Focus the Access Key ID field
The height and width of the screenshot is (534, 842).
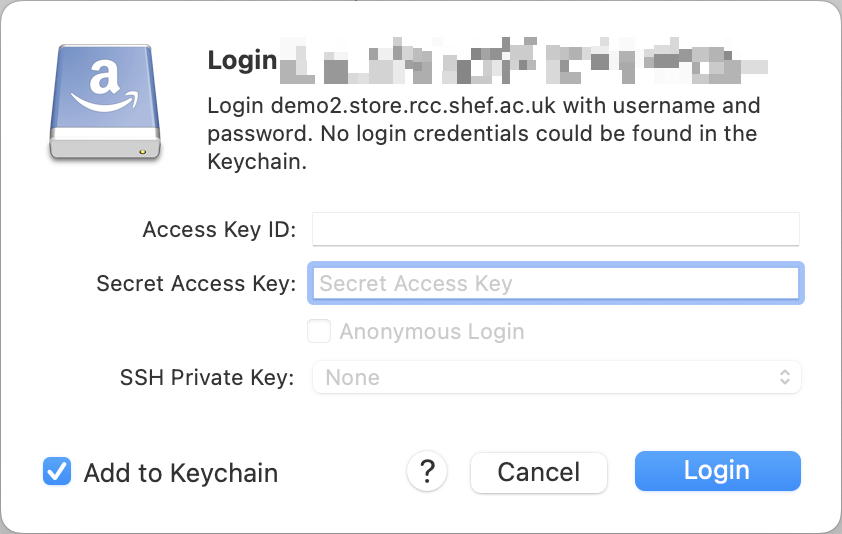(555, 229)
